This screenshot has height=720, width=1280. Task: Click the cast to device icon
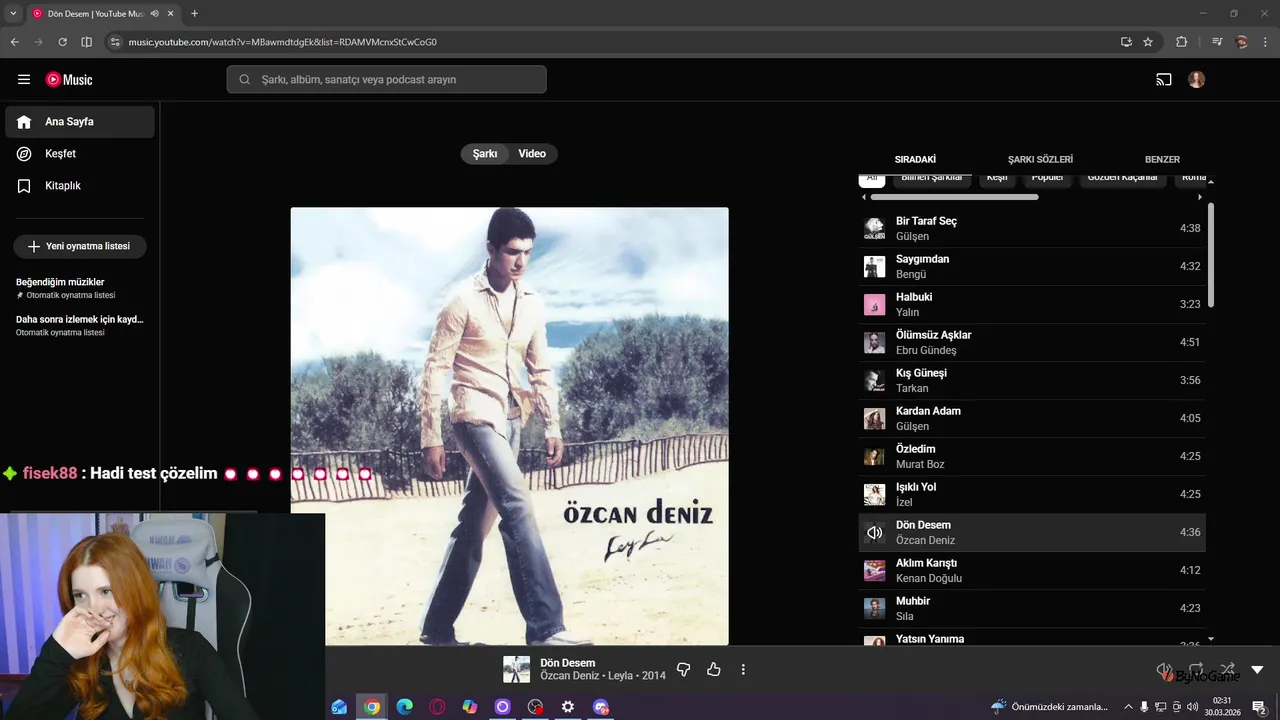(1164, 80)
